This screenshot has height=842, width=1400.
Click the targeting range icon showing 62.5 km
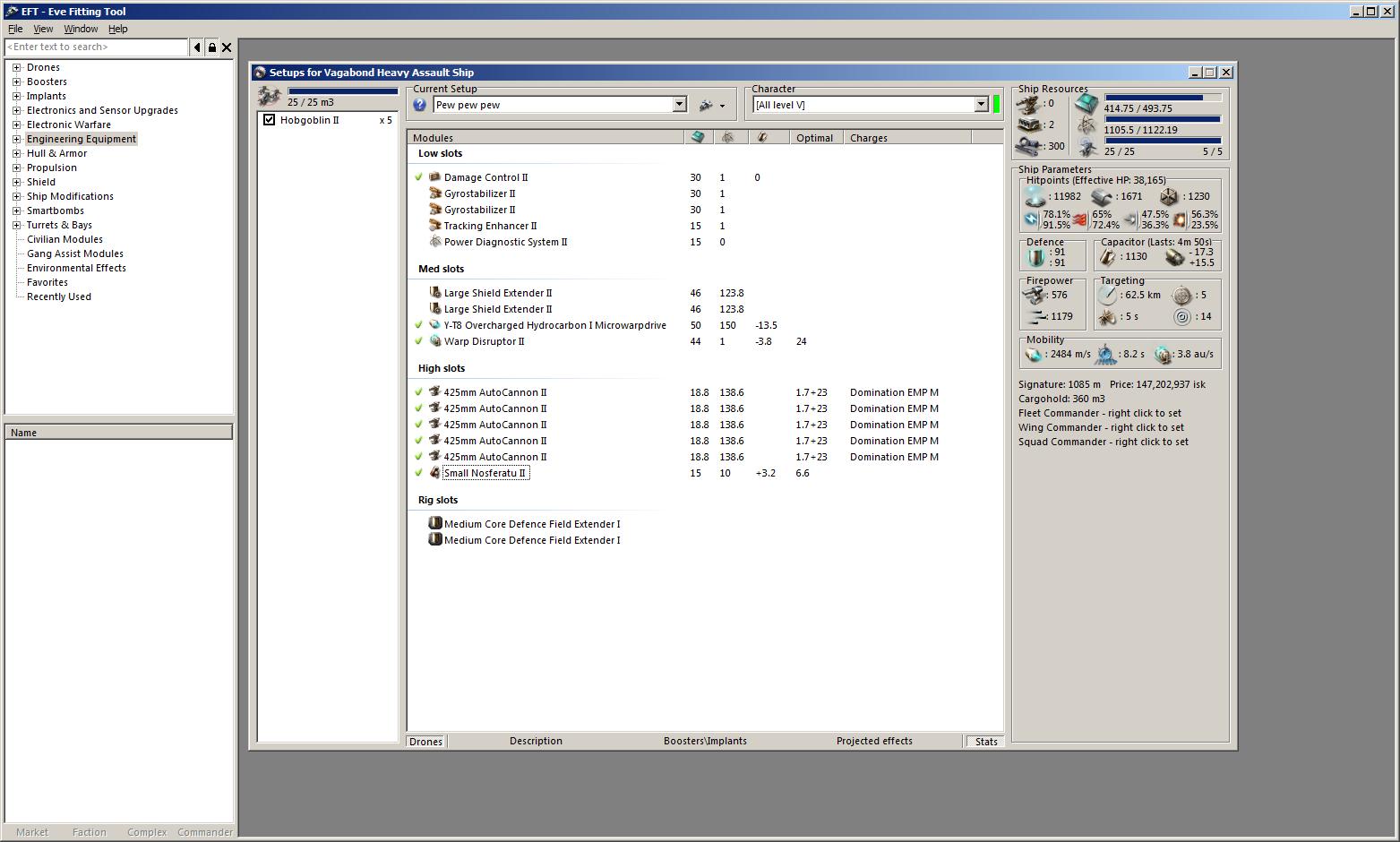[x=1108, y=295]
